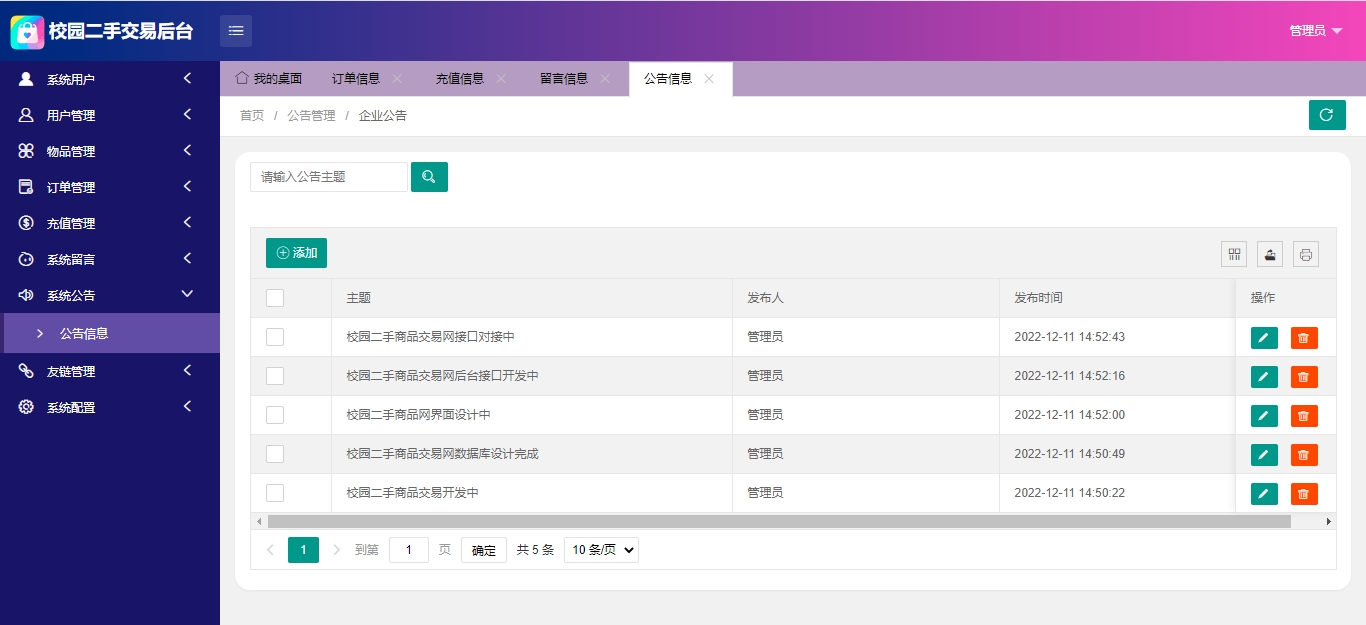Click the 友链管理 link icon
Viewport: 1366px width, 625px height.
point(26,371)
